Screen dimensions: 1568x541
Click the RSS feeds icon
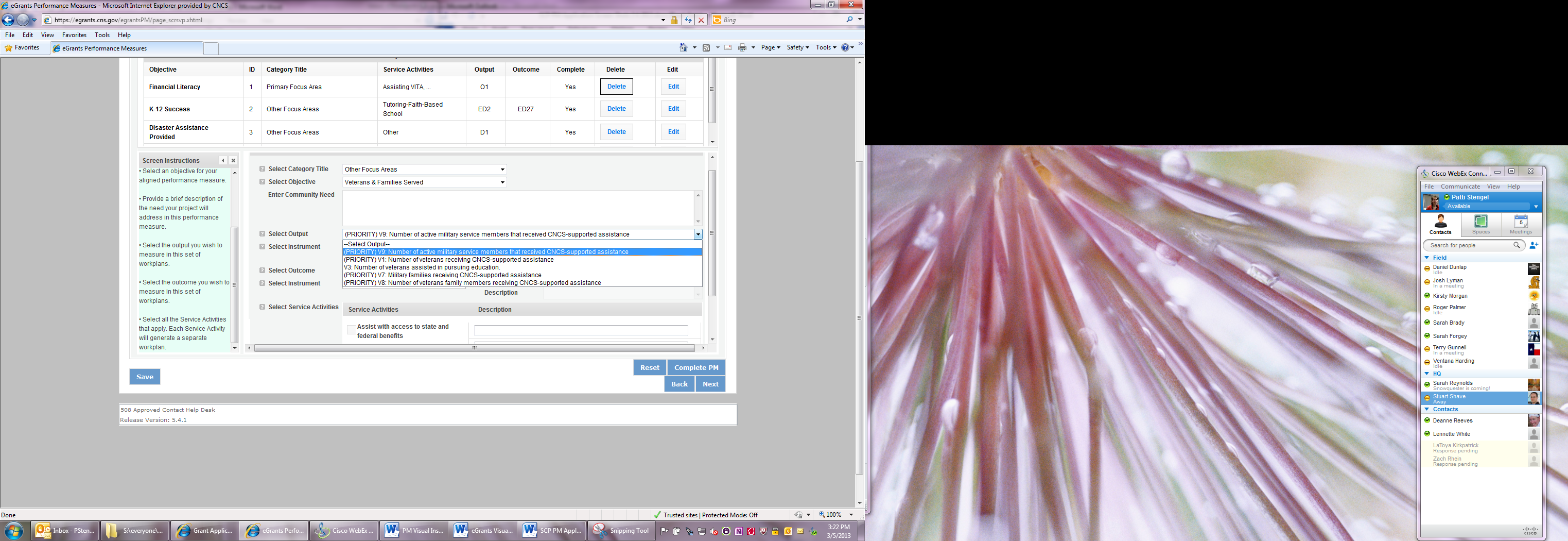(x=706, y=47)
